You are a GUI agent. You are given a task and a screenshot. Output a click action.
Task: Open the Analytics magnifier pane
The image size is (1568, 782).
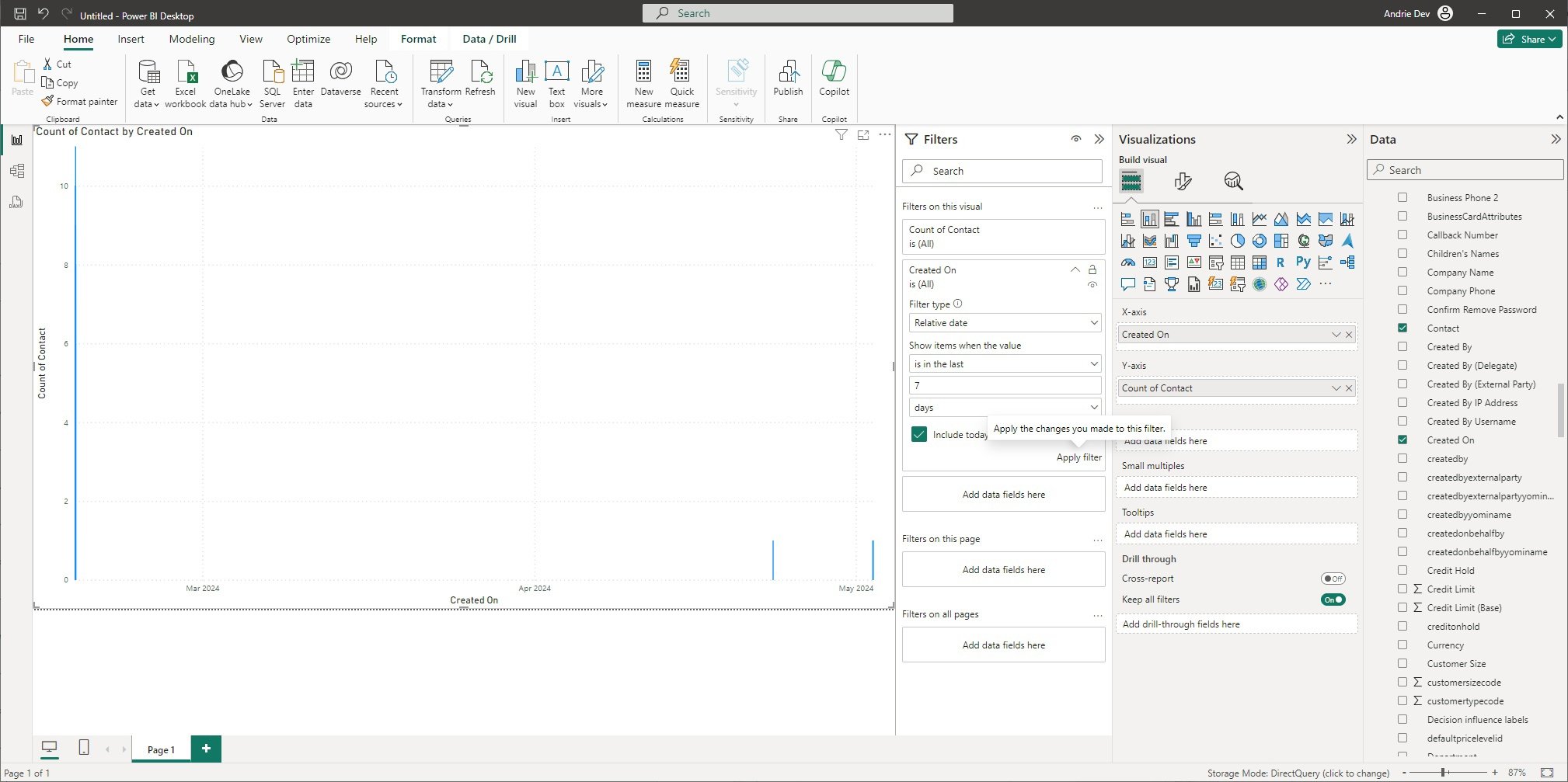[x=1234, y=182]
